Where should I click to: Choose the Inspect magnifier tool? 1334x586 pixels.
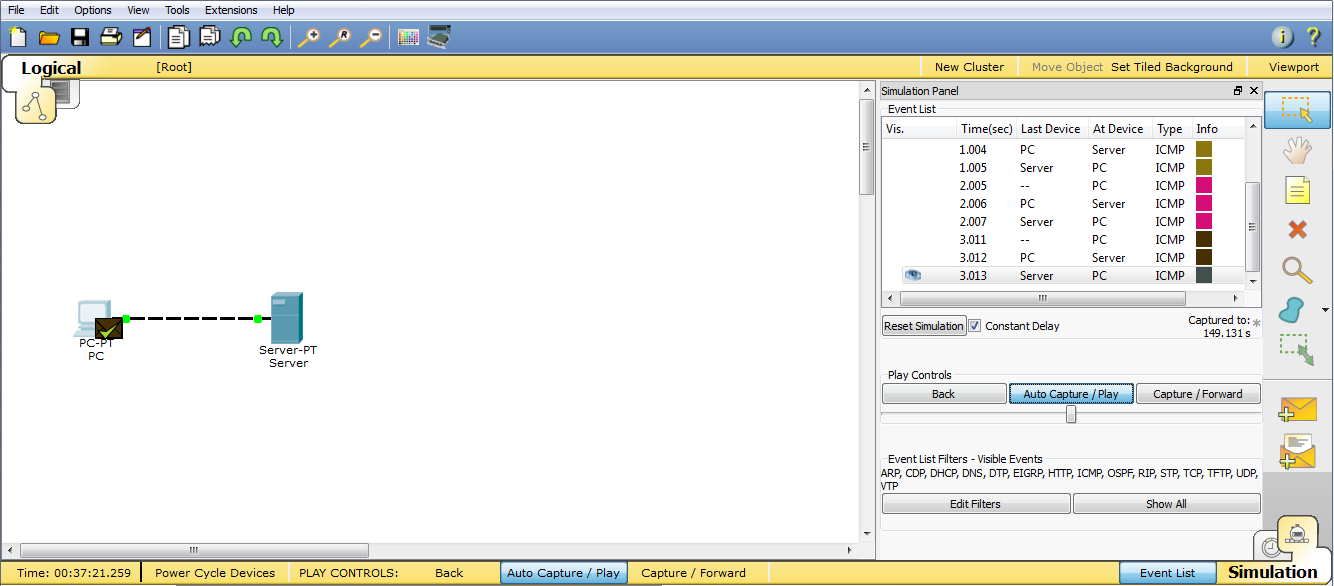pos(1297,270)
